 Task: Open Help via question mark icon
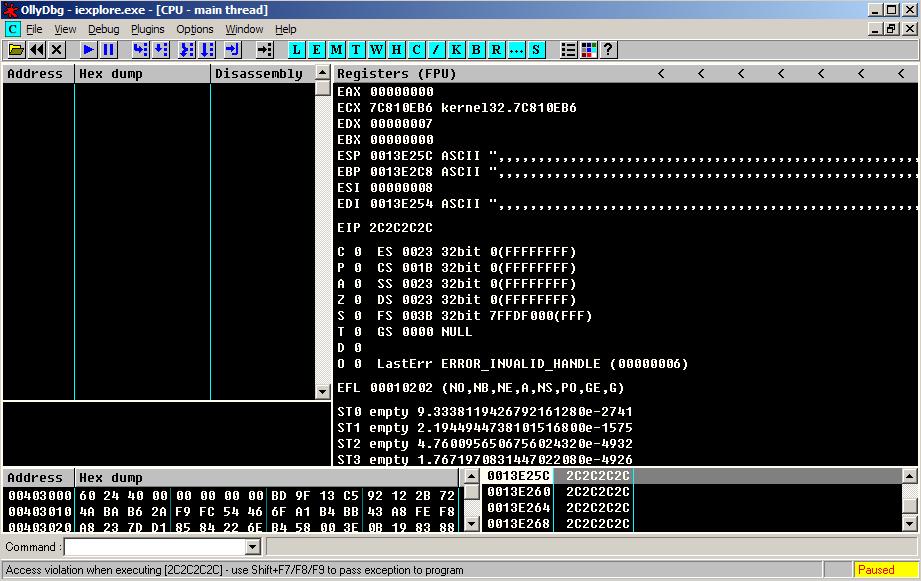point(608,50)
